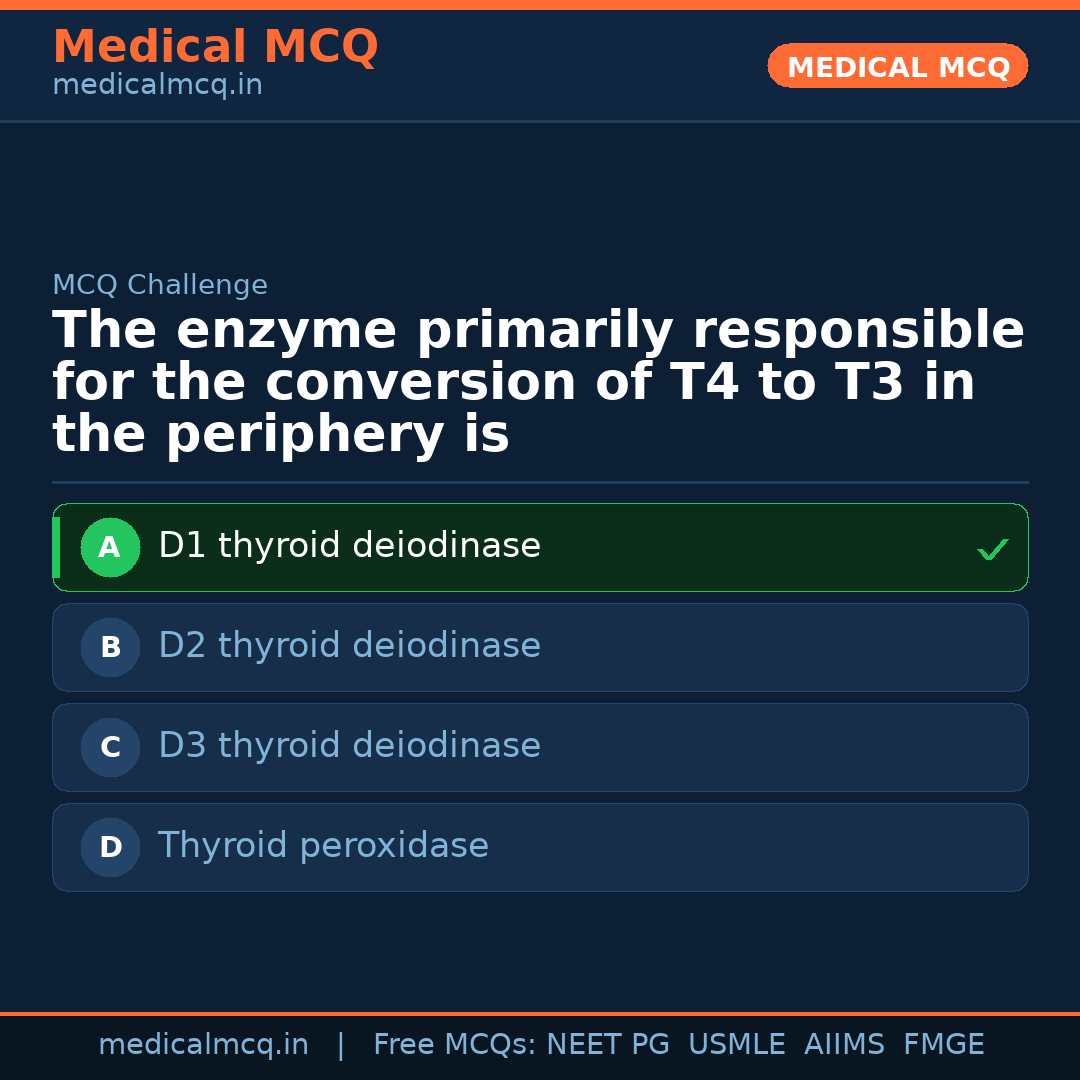Viewport: 1080px width, 1080px height.
Task: Click the green A option circle
Action: click(110, 547)
